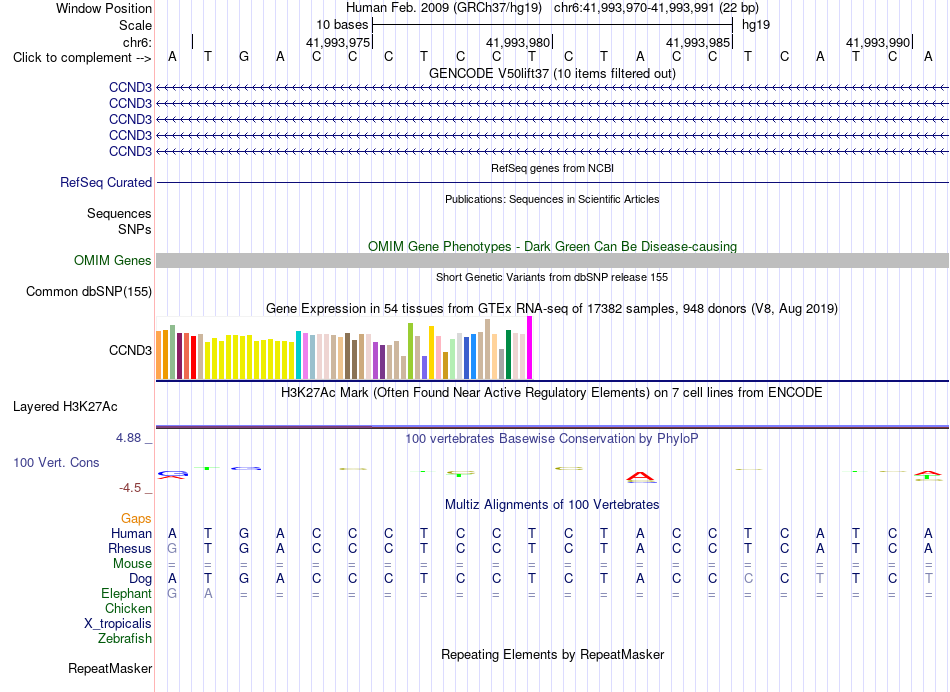950x692 pixels.
Task: Click the '10 bases' scale bar label
Action: click(x=342, y=25)
